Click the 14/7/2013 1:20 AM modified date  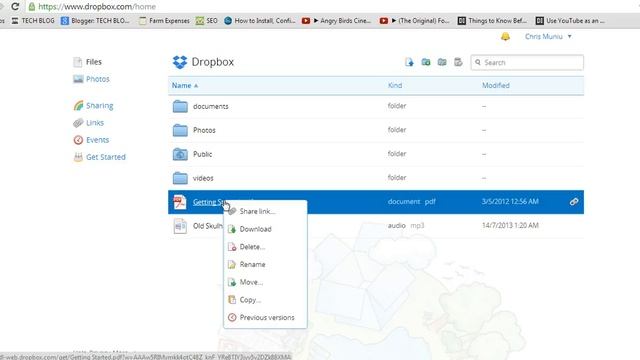click(x=510, y=225)
